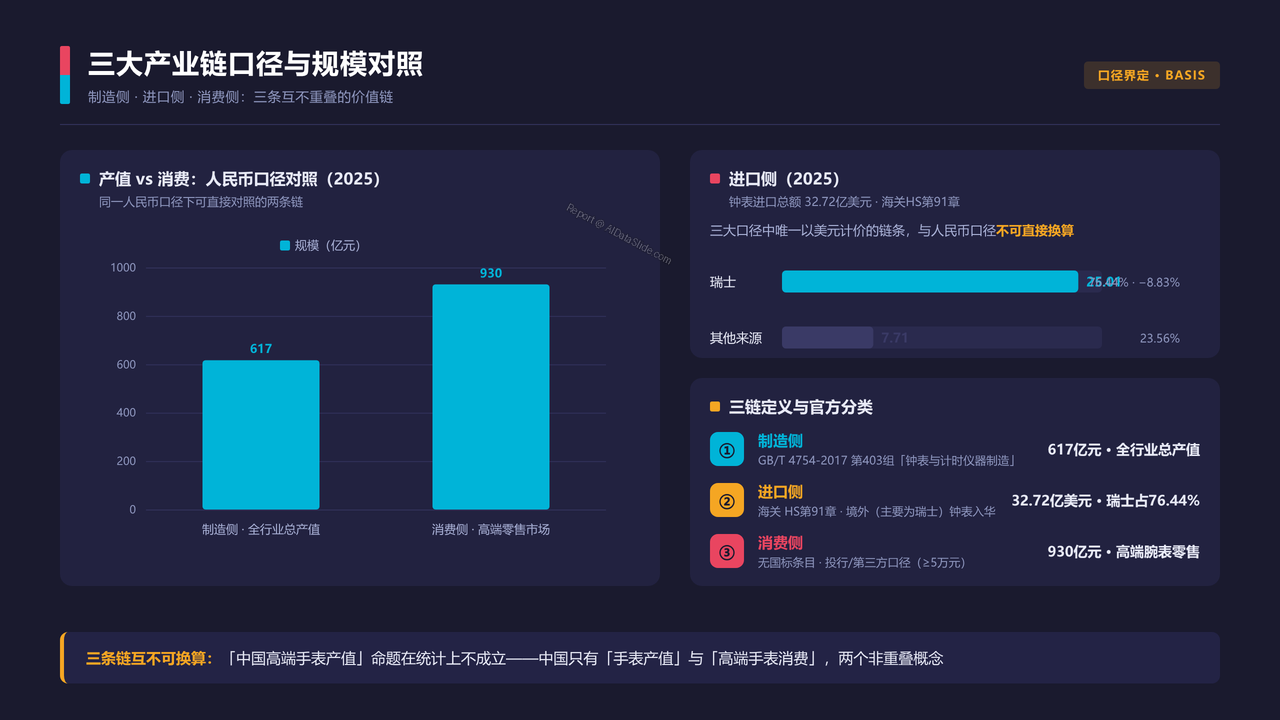
Task: Click x-axis label 消费侧 · 高端零售市场
Action: coord(491,529)
